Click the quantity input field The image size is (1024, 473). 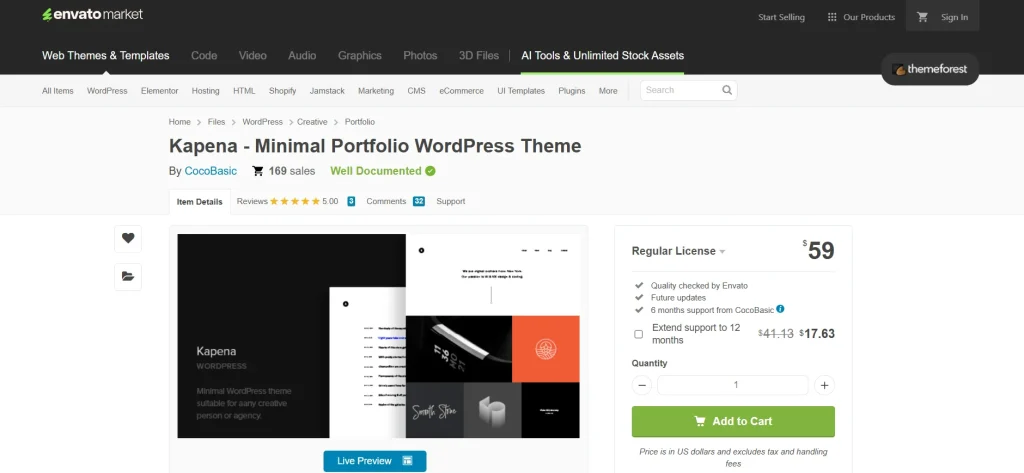(x=733, y=385)
